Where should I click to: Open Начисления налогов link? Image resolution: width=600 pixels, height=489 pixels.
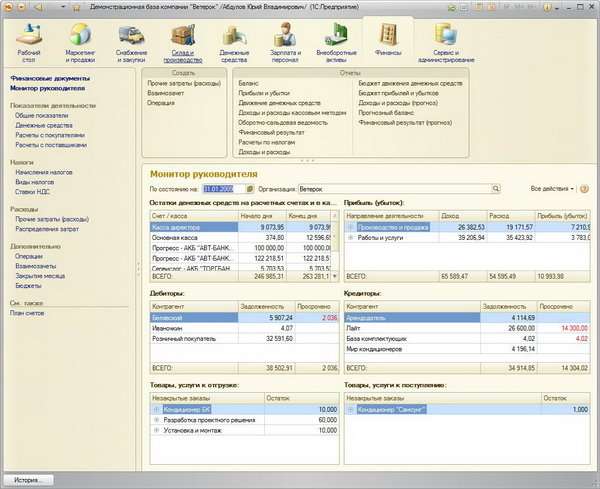(44, 172)
